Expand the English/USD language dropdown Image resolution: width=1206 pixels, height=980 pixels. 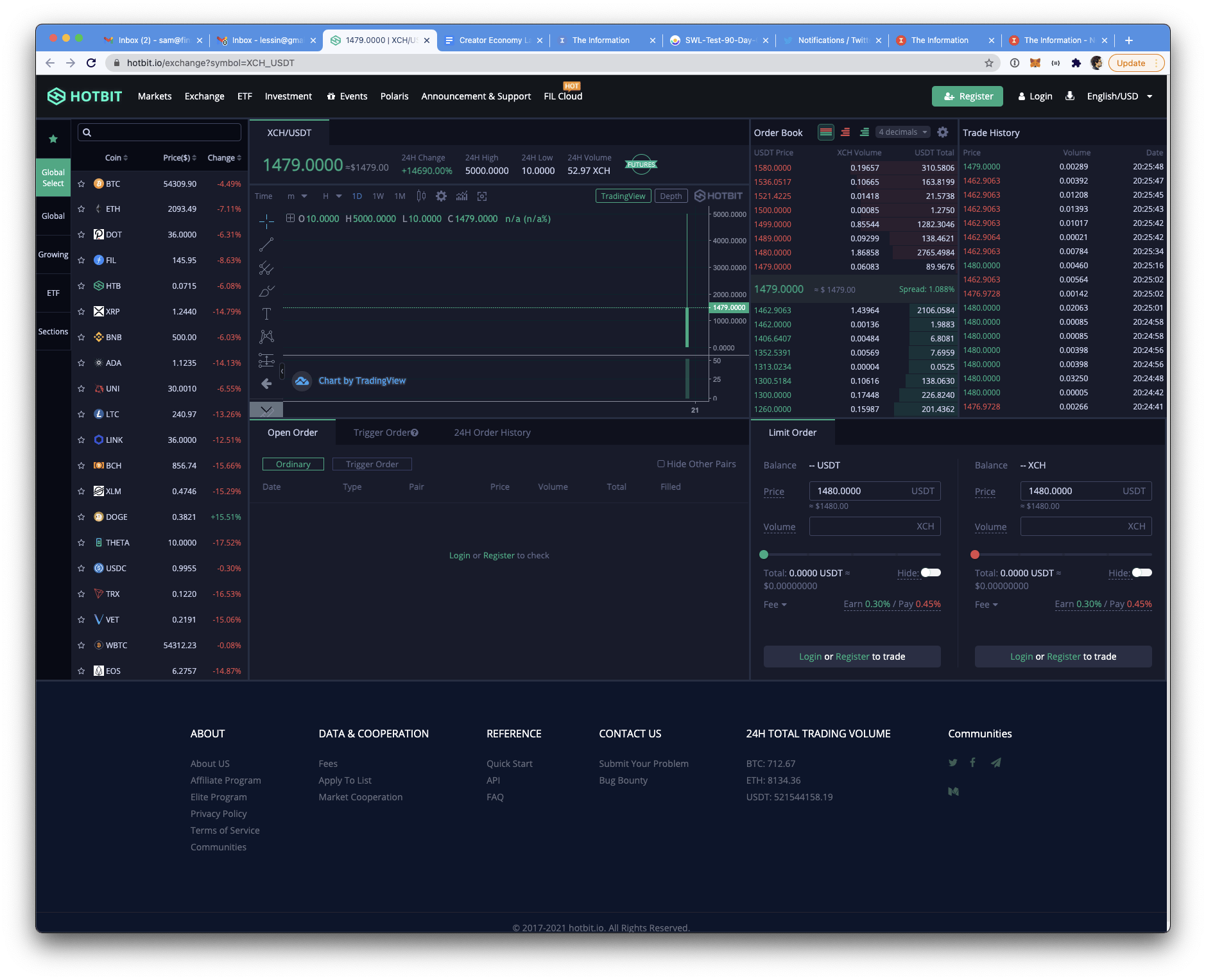point(1119,96)
